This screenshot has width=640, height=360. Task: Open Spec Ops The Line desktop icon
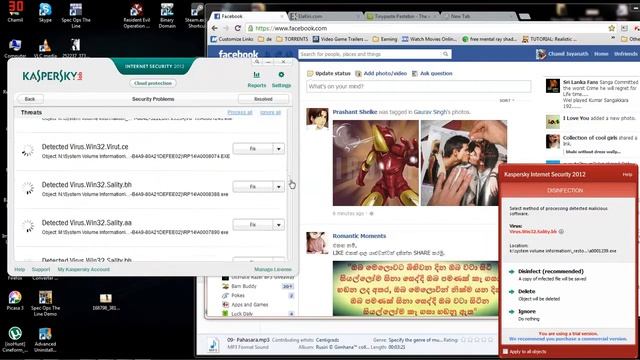76,10
